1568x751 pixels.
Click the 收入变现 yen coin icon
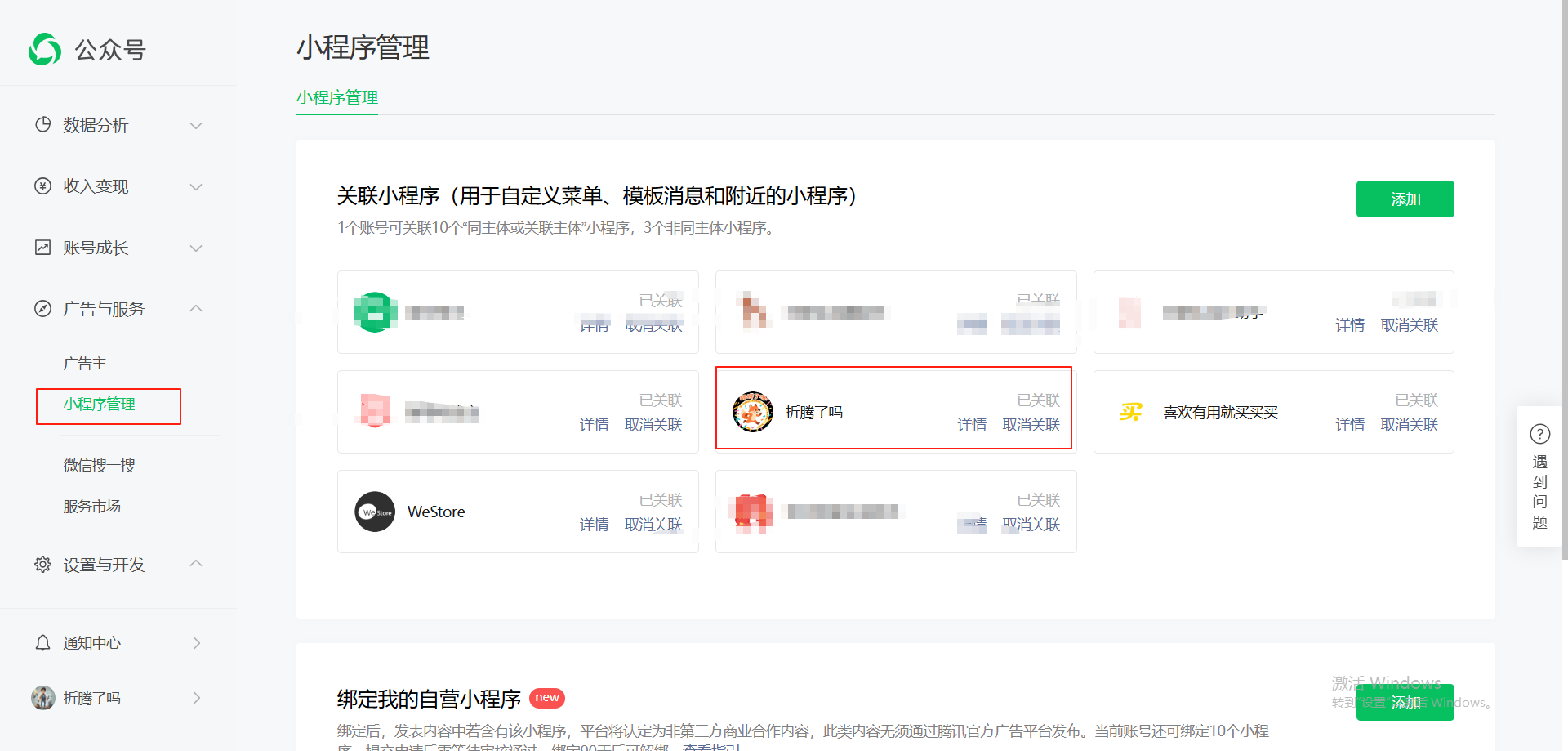(x=43, y=186)
